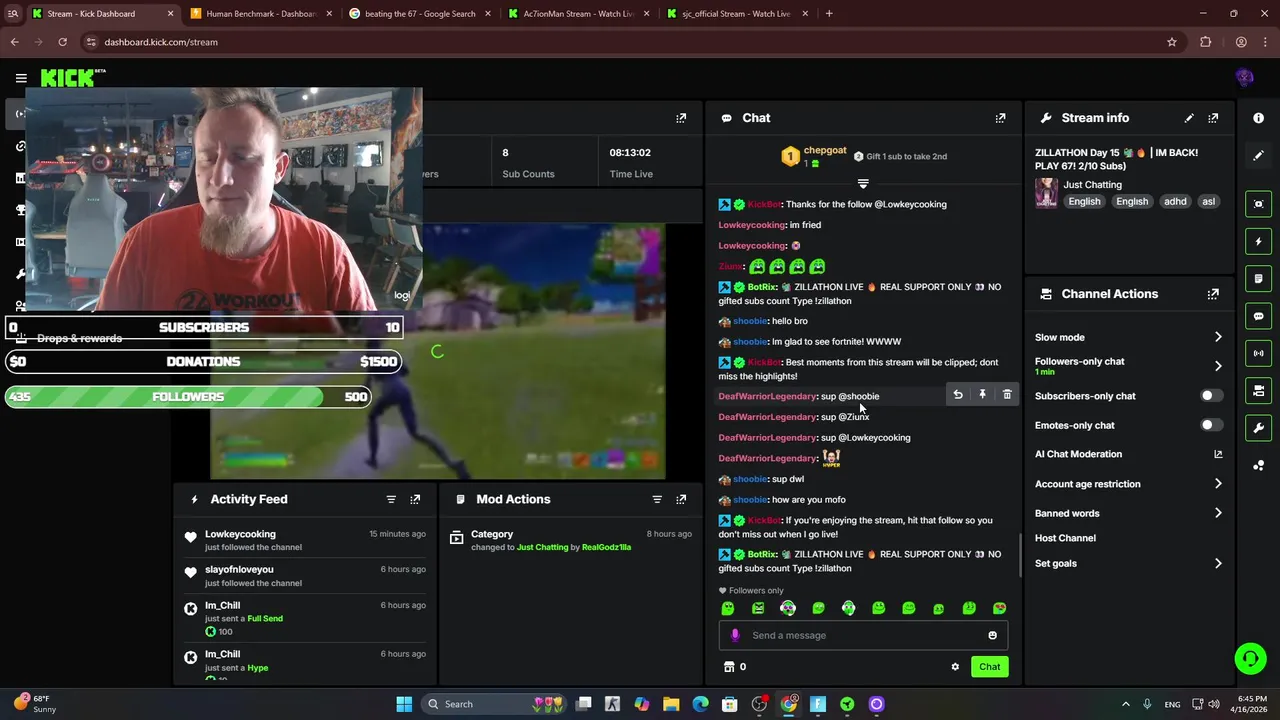
Task: Open File Explorer from taskbar
Action: point(671,704)
